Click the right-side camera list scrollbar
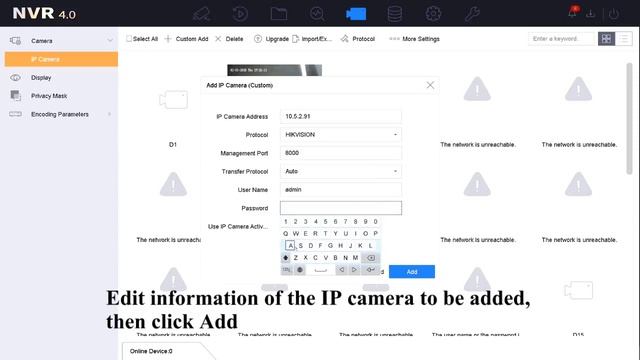Screen dimensions: 640x360 click(x=629, y=118)
